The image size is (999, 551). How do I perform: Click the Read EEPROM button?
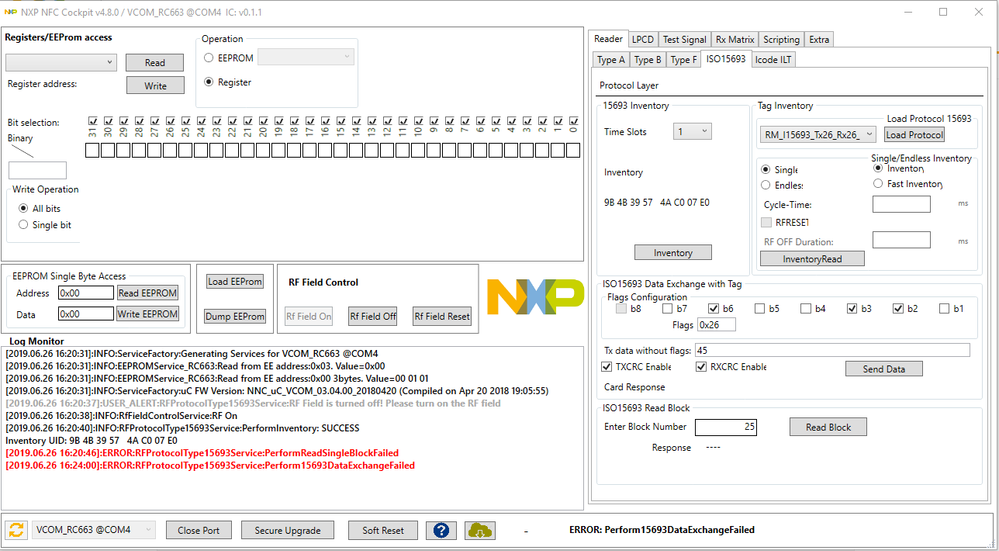(147, 293)
